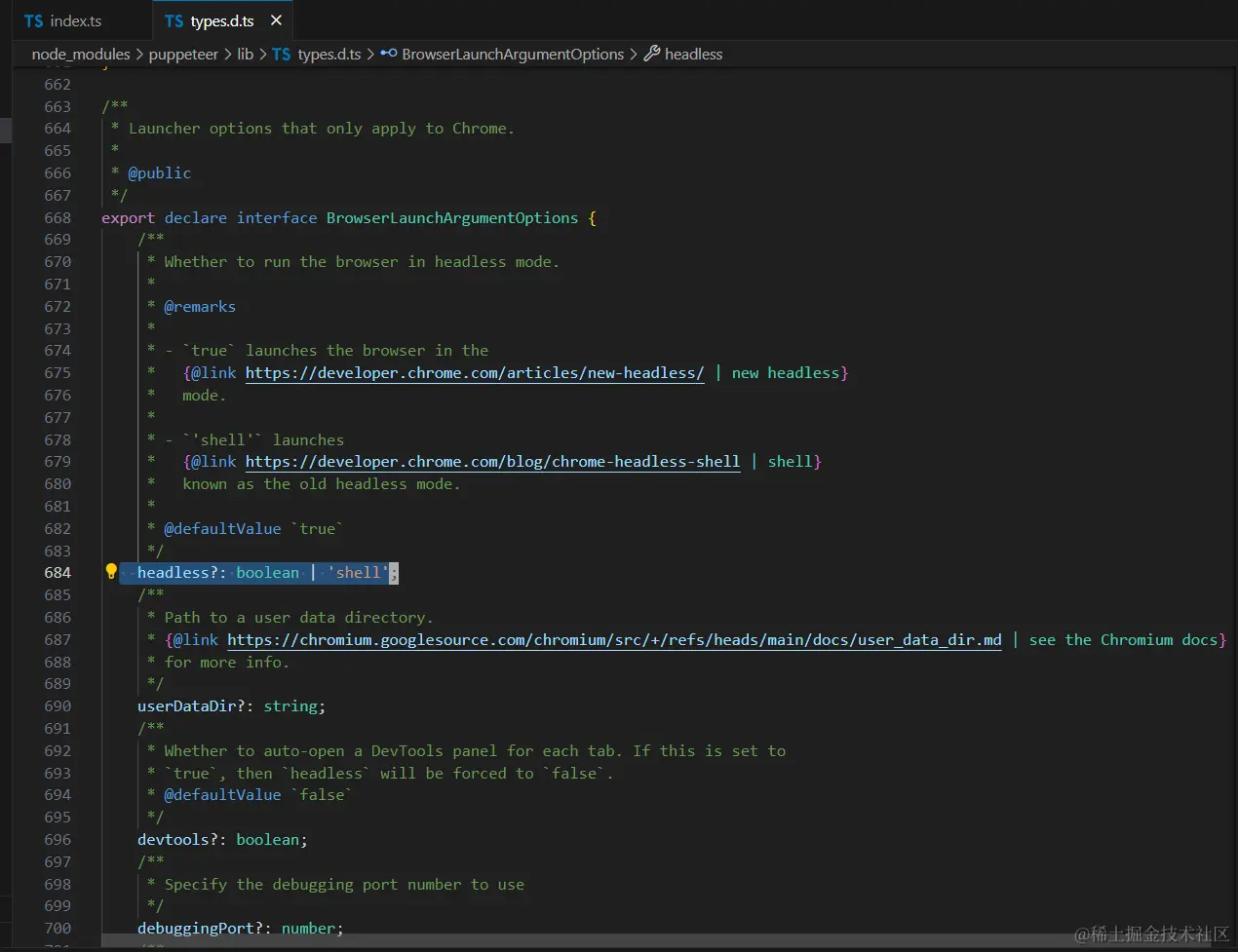Click the export keyword on line 668
Image resolution: width=1238 pixels, height=952 pixels.
click(x=128, y=218)
